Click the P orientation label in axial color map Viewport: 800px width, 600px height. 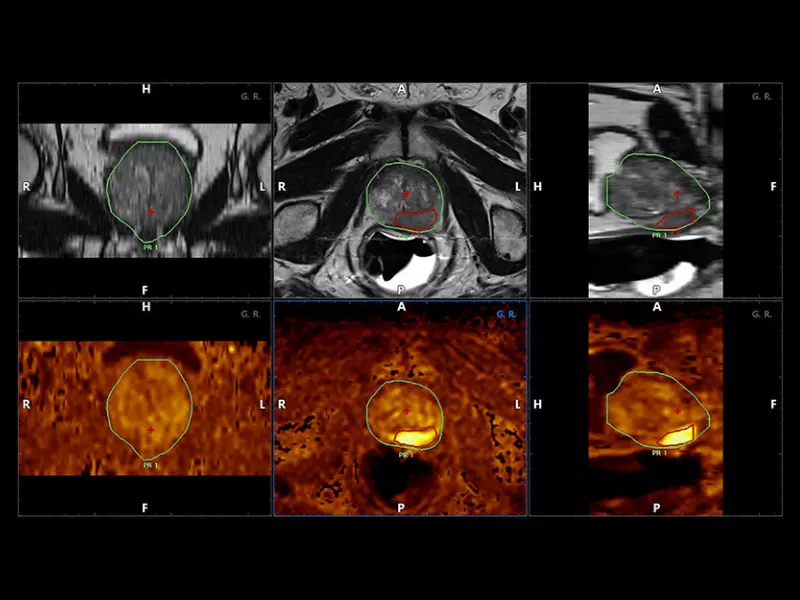[x=401, y=507]
